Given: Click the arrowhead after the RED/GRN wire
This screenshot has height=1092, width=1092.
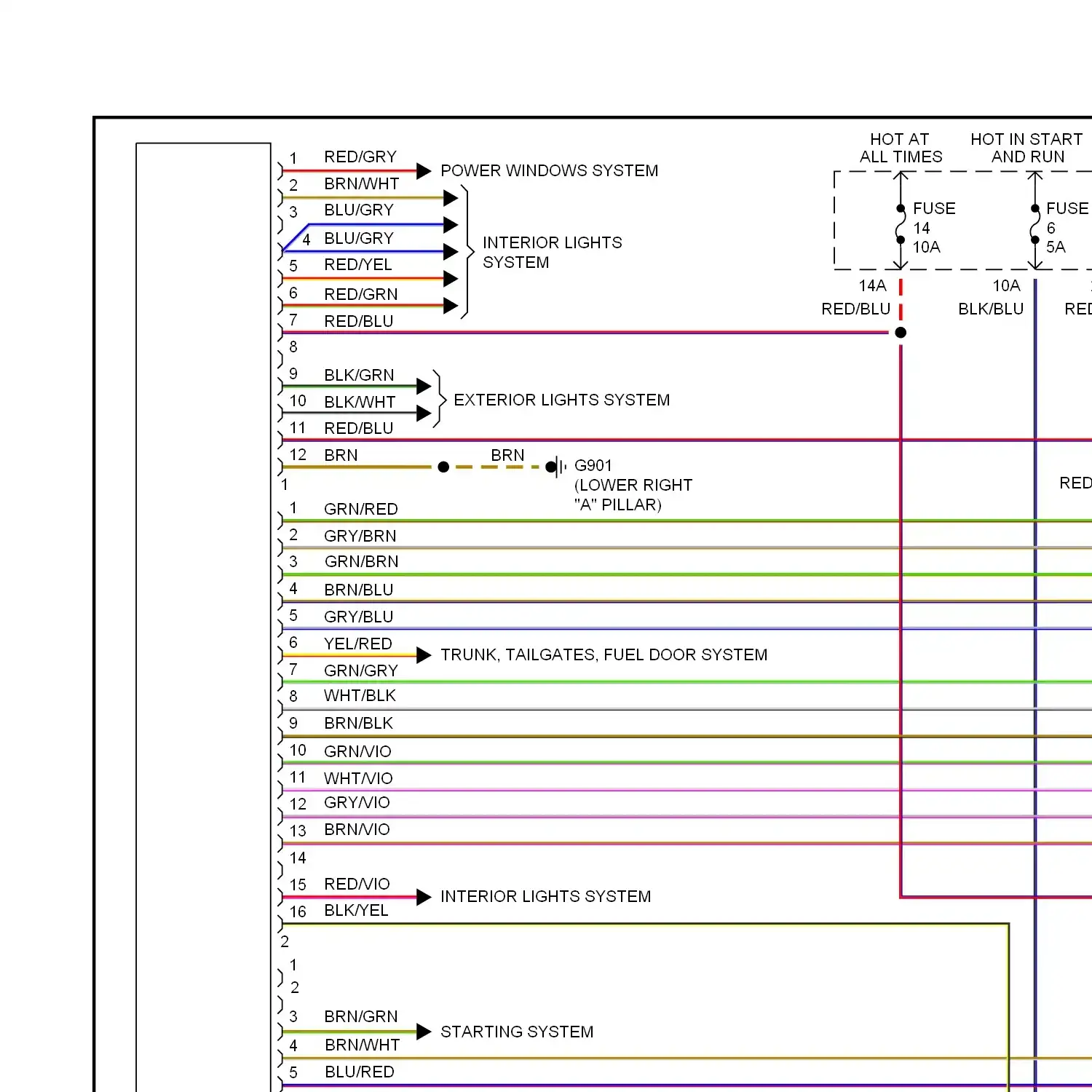Looking at the screenshot, I should point(451,306).
